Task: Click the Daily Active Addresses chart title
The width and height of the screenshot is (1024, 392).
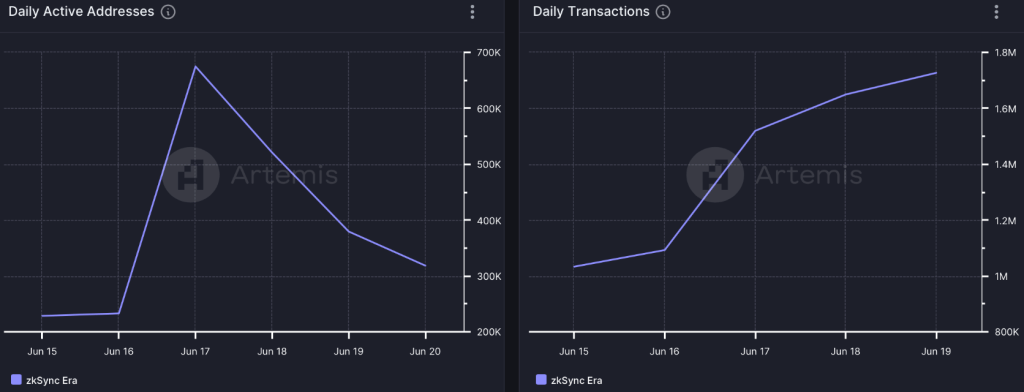Action: (82, 12)
